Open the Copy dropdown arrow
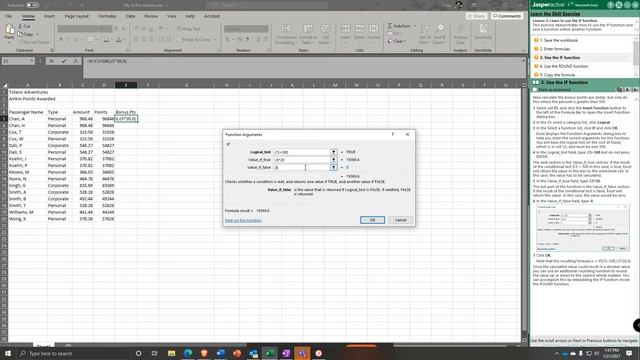640x360 pixels. tap(38, 34)
